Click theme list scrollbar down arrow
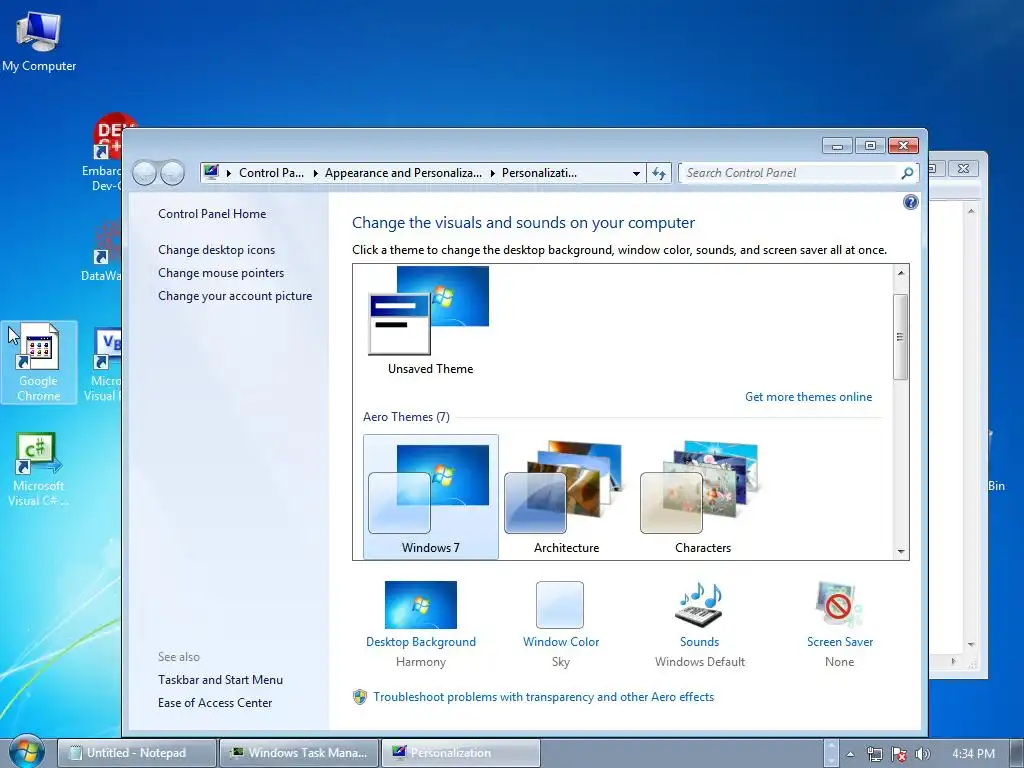This screenshot has height=768, width=1024. [x=901, y=551]
